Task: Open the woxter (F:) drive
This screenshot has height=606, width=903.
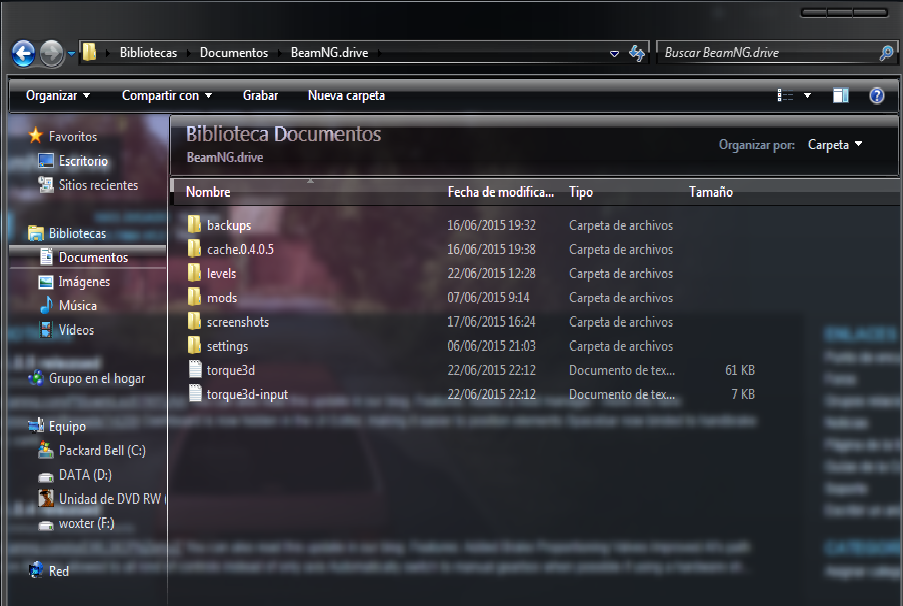Action: tap(86, 523)
